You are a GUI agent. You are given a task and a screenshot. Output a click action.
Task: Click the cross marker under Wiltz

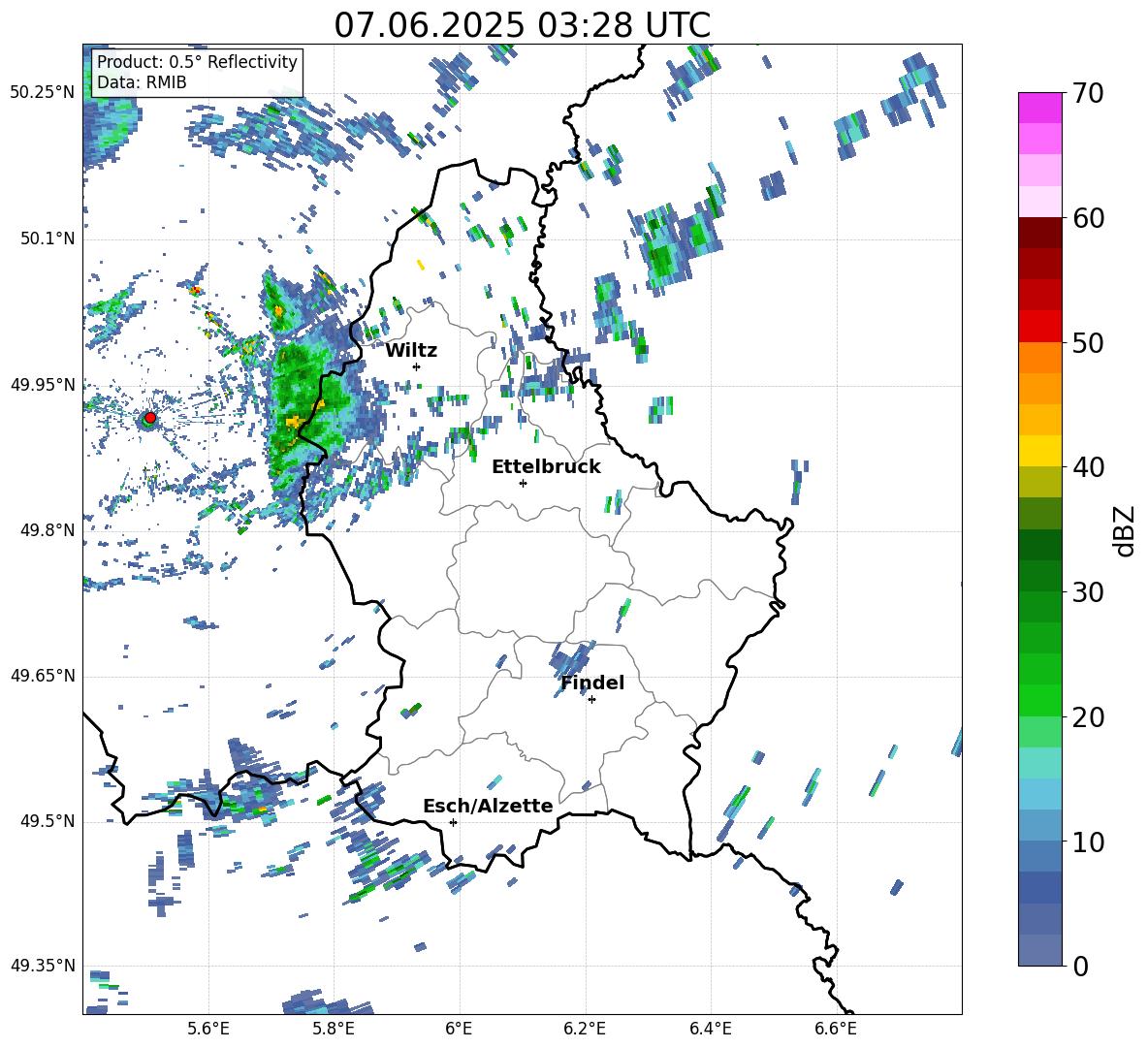[x=417, y=366]
